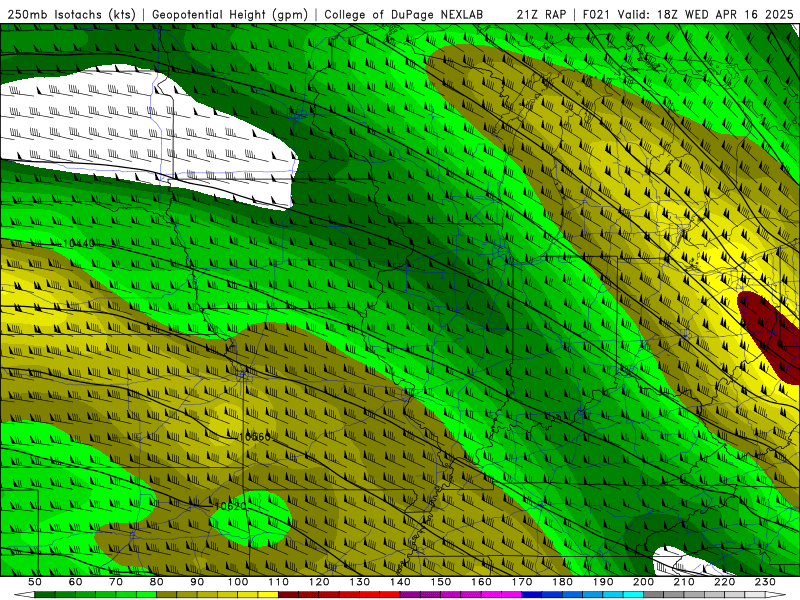
Task: Click the 90 value on color scale
Action: (x=197, y=582)
